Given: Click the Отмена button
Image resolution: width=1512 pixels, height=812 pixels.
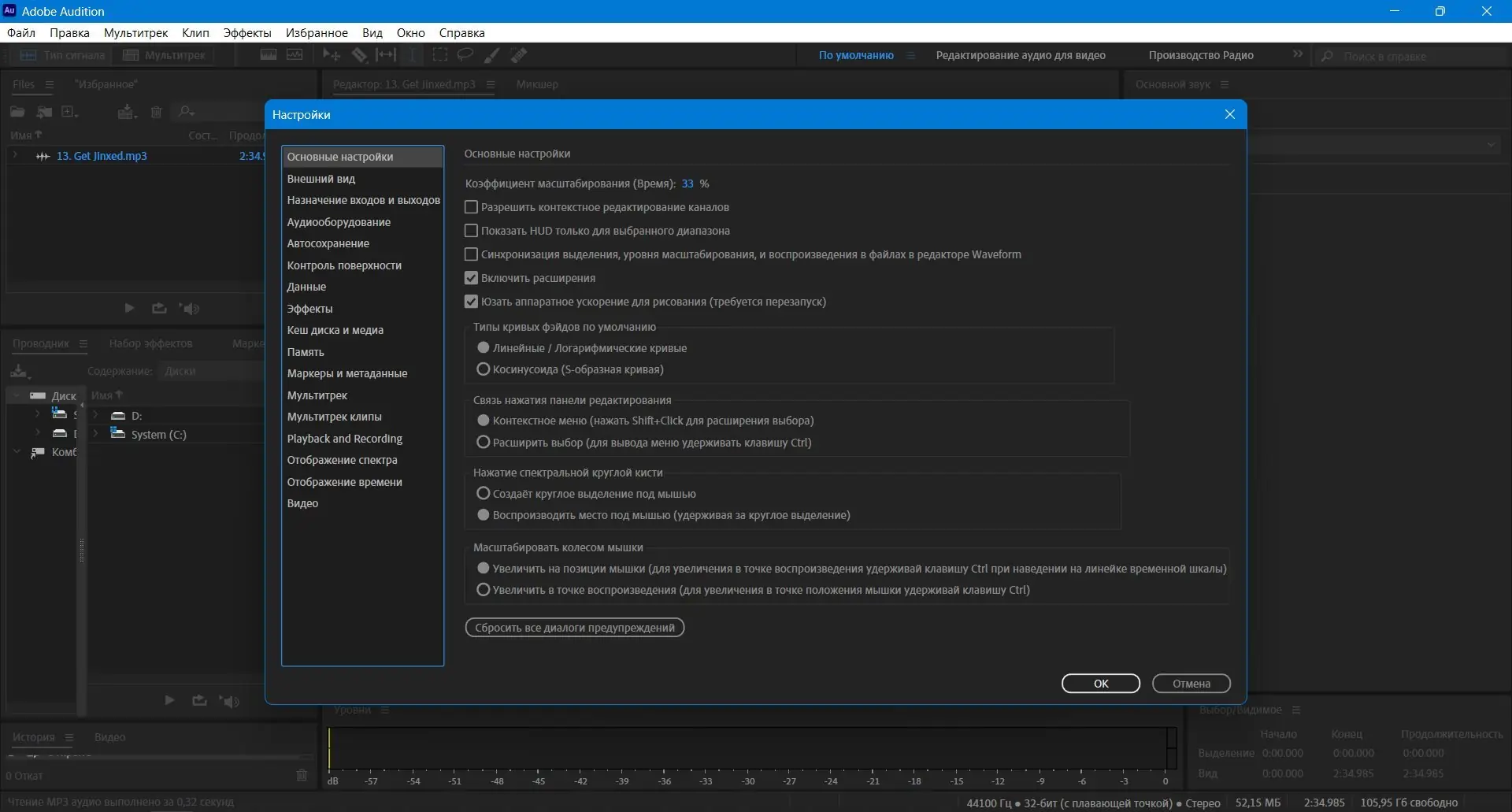Looking at the screenshot, I should coord(1191,684).
